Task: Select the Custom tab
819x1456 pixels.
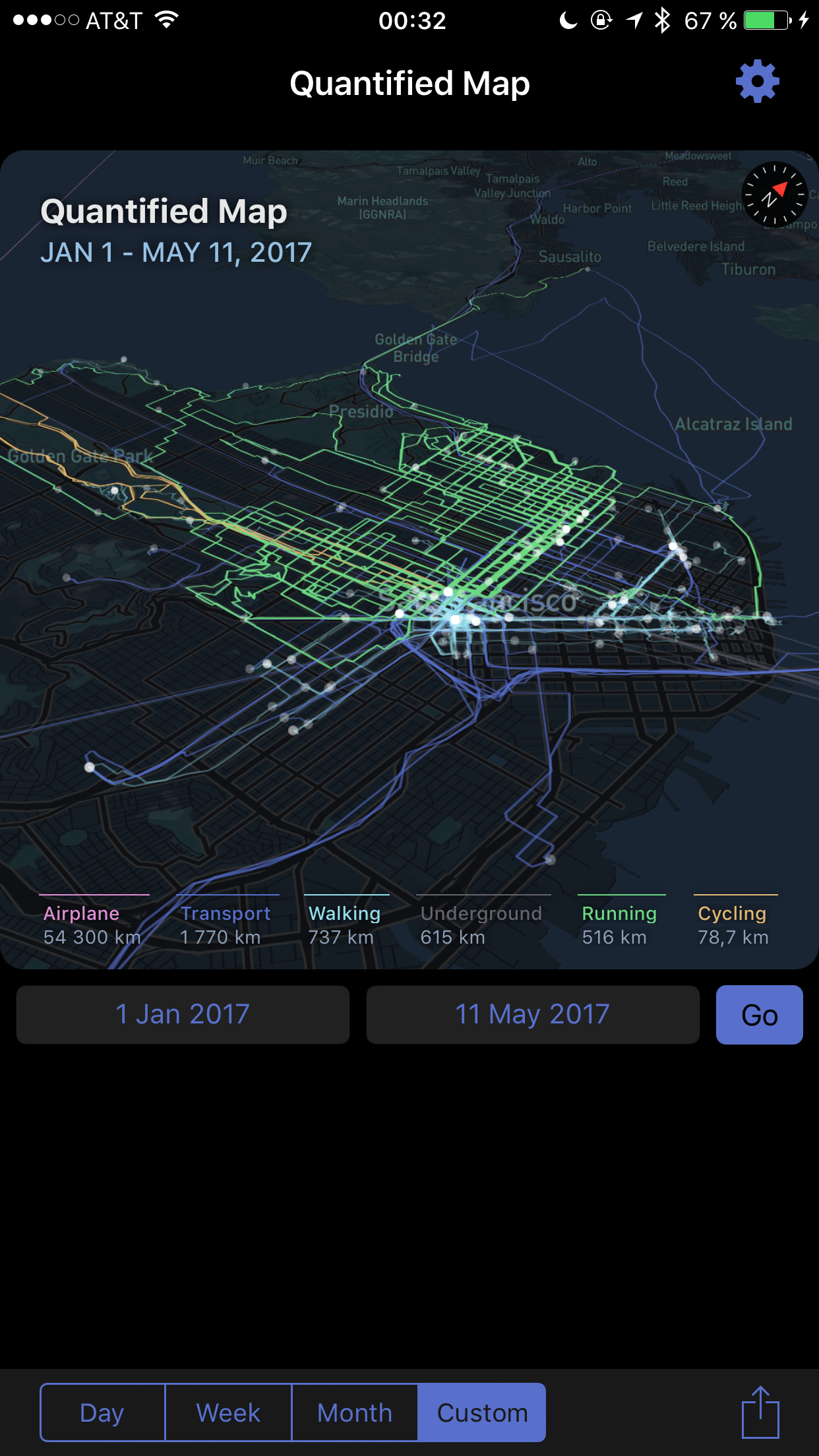Action: pyautogui.click(x=482, y=1412)
